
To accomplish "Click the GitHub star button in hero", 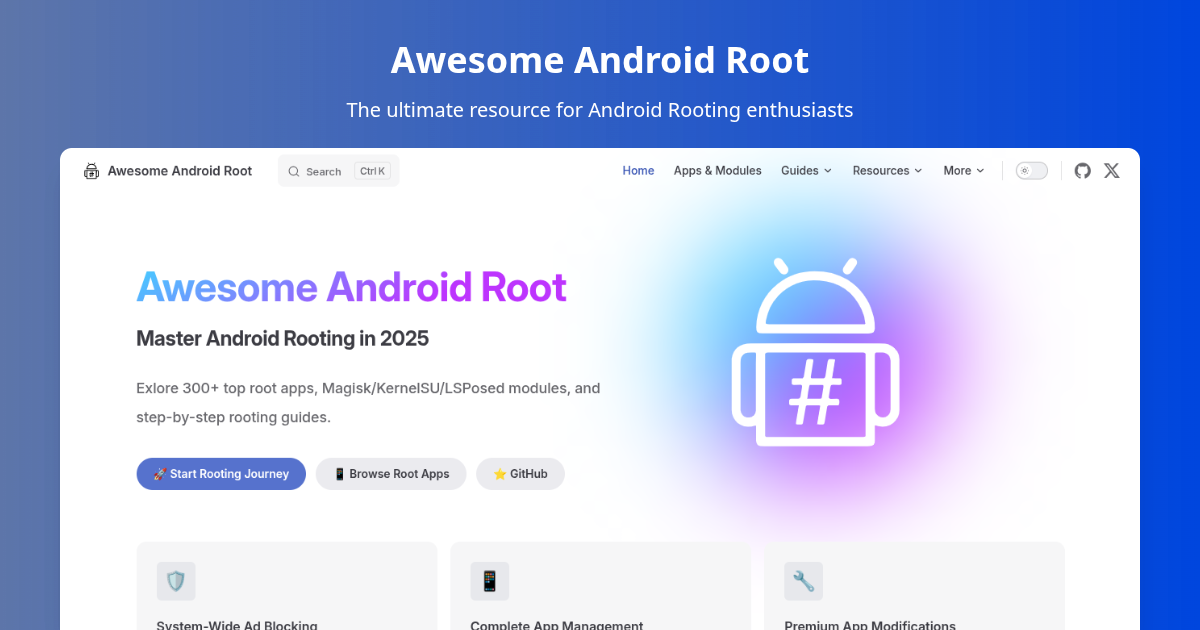I will [x=520, y=474].
